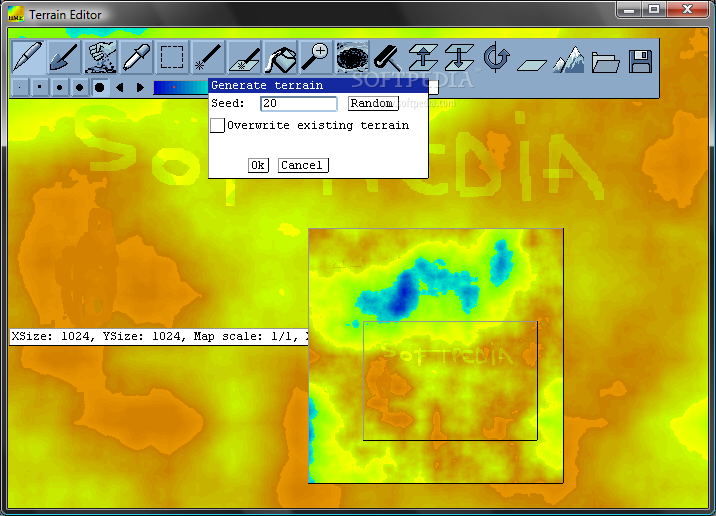The image size is (716, 516).
Task: Click the mountain generate terrain icon
Action: [569, 59]
